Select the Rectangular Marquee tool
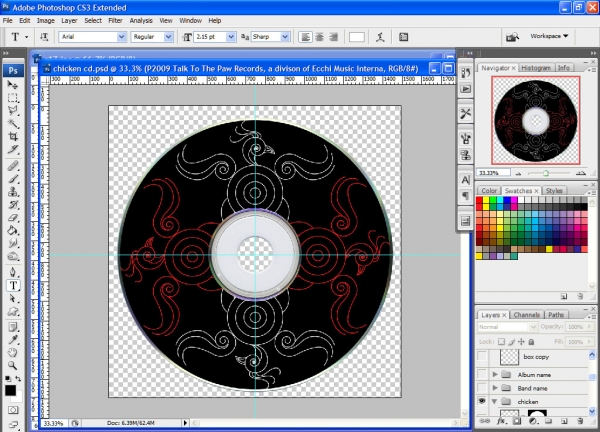 click(13, 98)
